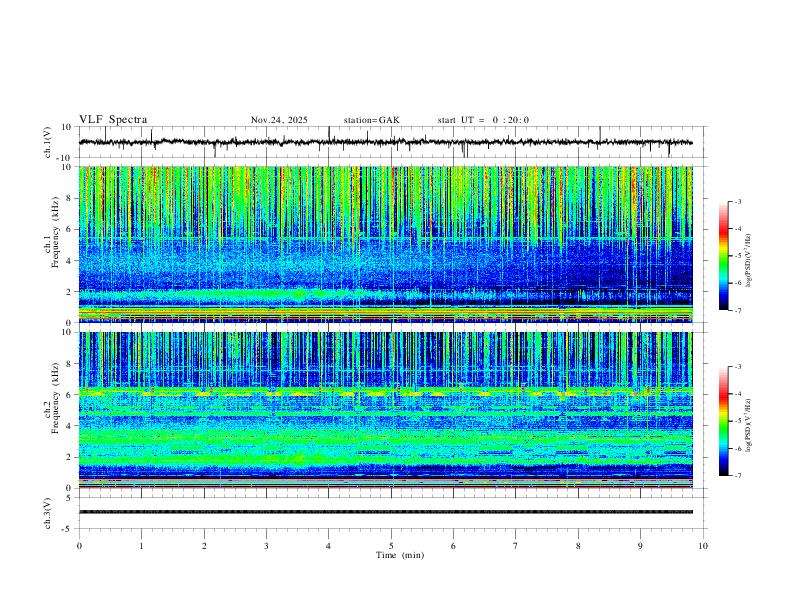Image resolution: width=792 pixels, height=612 pixels.
Task: Click the ch.2 spectrogram color scale bar
Action: [723, 421]
